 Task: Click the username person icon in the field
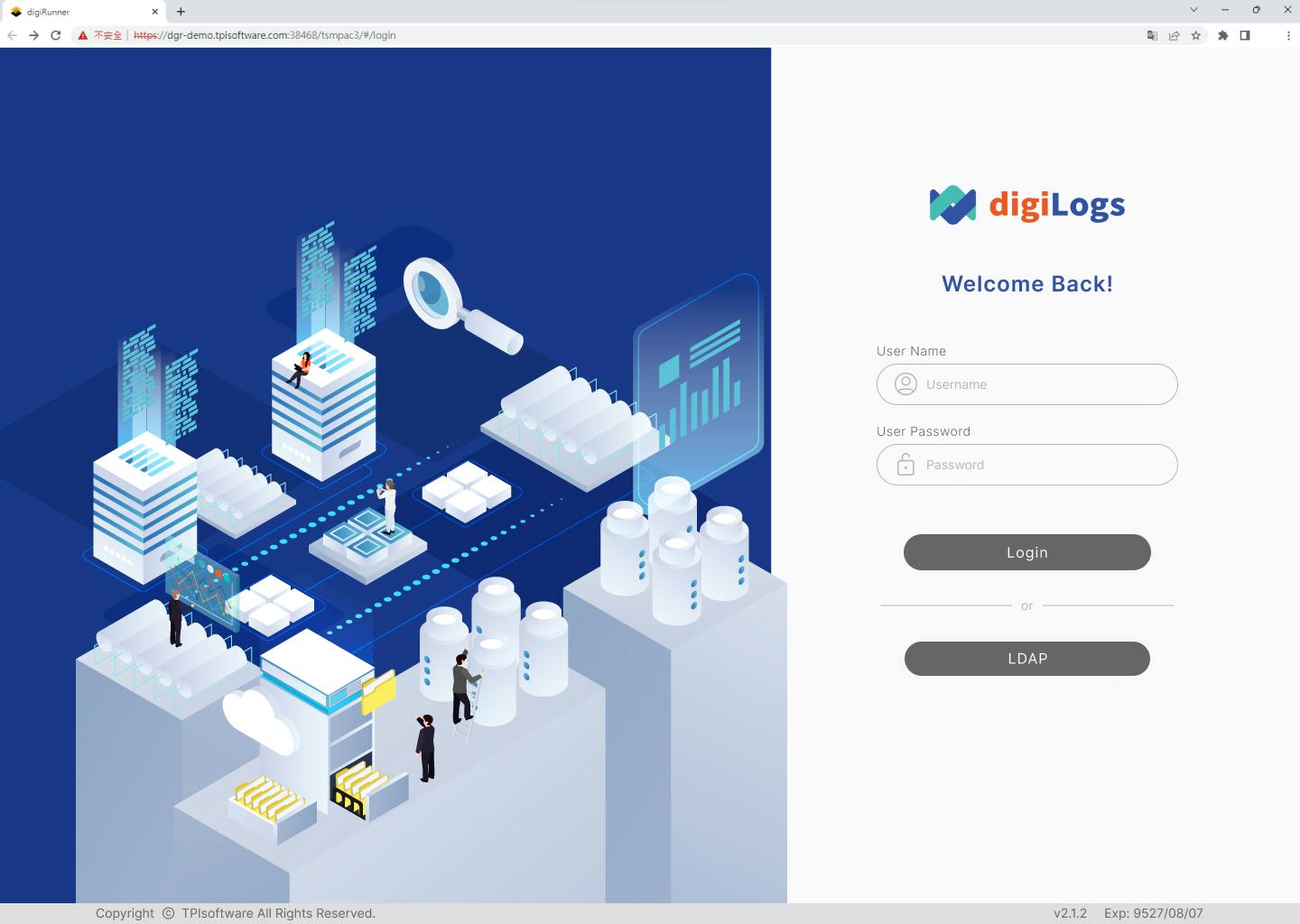905,383
